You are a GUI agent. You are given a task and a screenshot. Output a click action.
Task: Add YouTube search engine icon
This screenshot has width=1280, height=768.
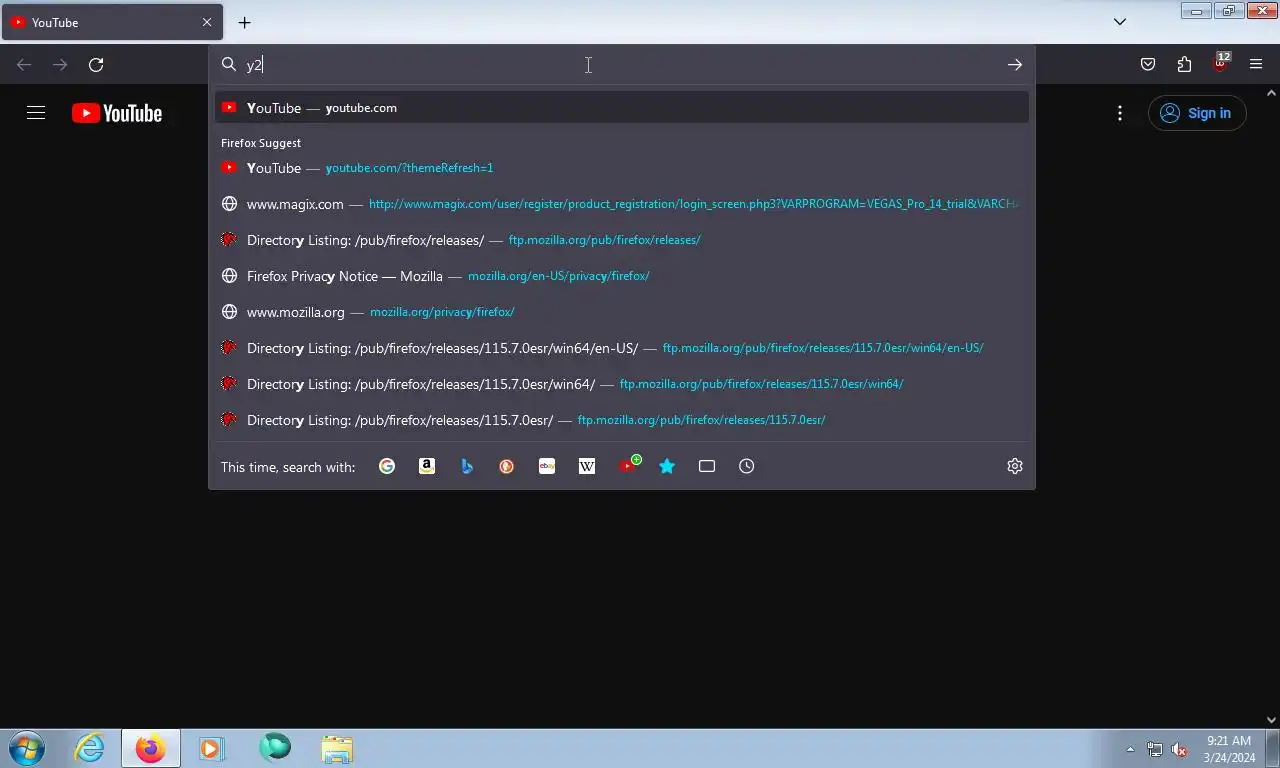point(629,465)
